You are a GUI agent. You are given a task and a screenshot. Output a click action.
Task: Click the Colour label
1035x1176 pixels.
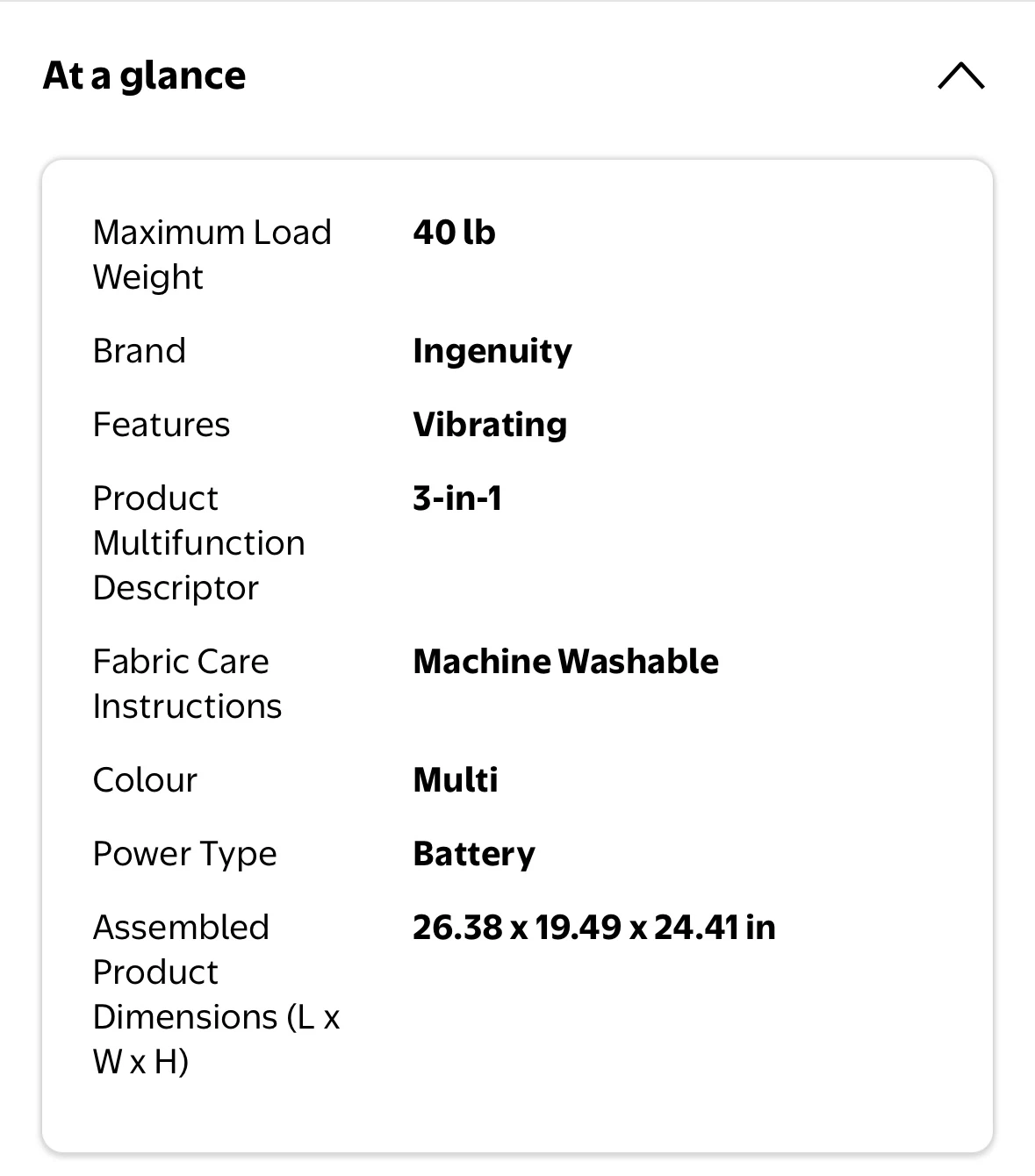tap(146, 780)
